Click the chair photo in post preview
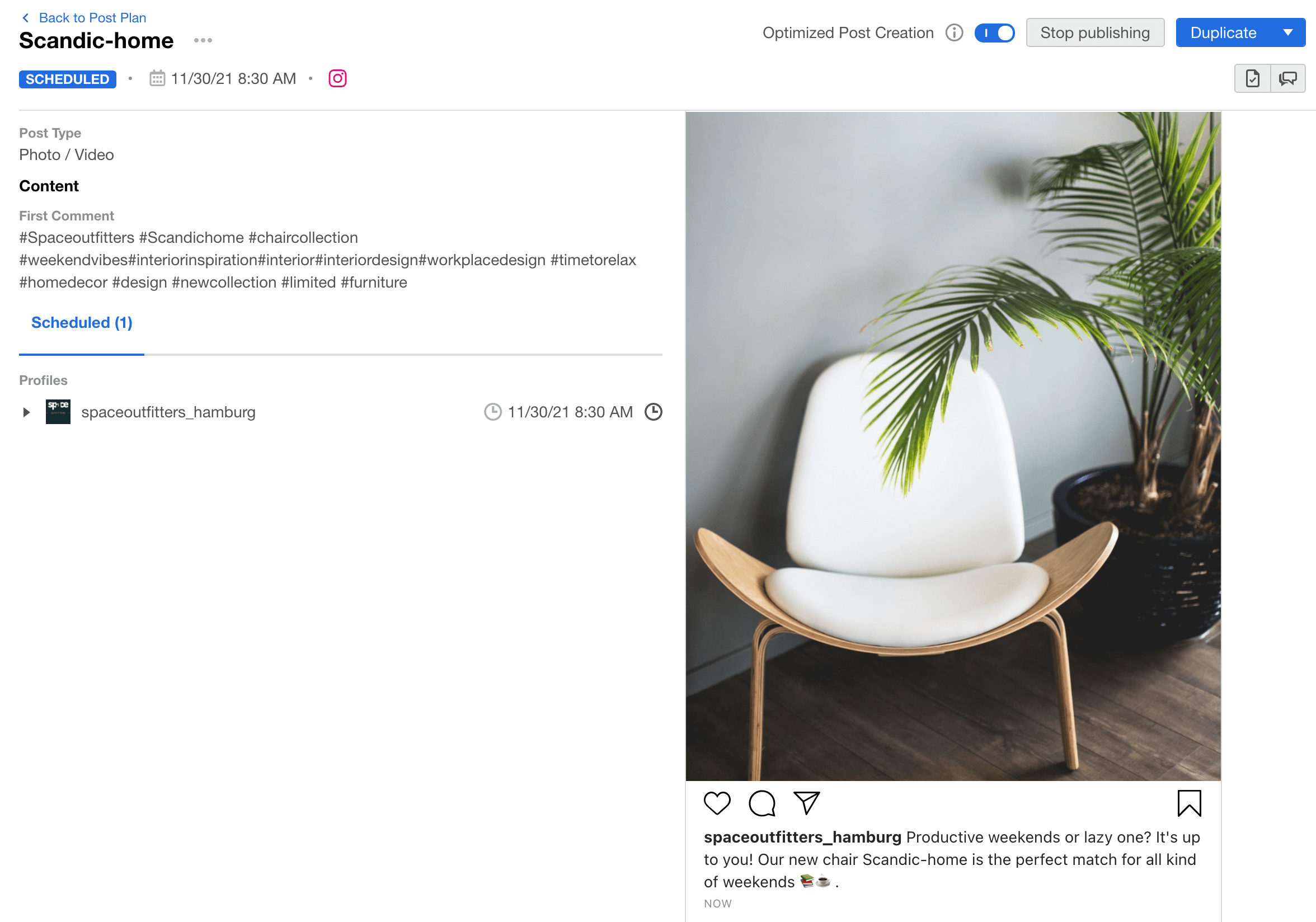The image size is (1316, 922). pyautogui.click(x=953, y=446)
